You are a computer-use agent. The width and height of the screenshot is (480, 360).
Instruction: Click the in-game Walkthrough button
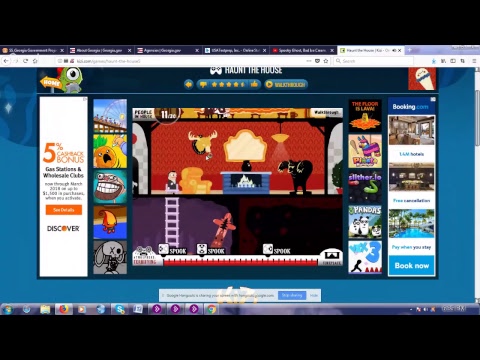(326, 112)
